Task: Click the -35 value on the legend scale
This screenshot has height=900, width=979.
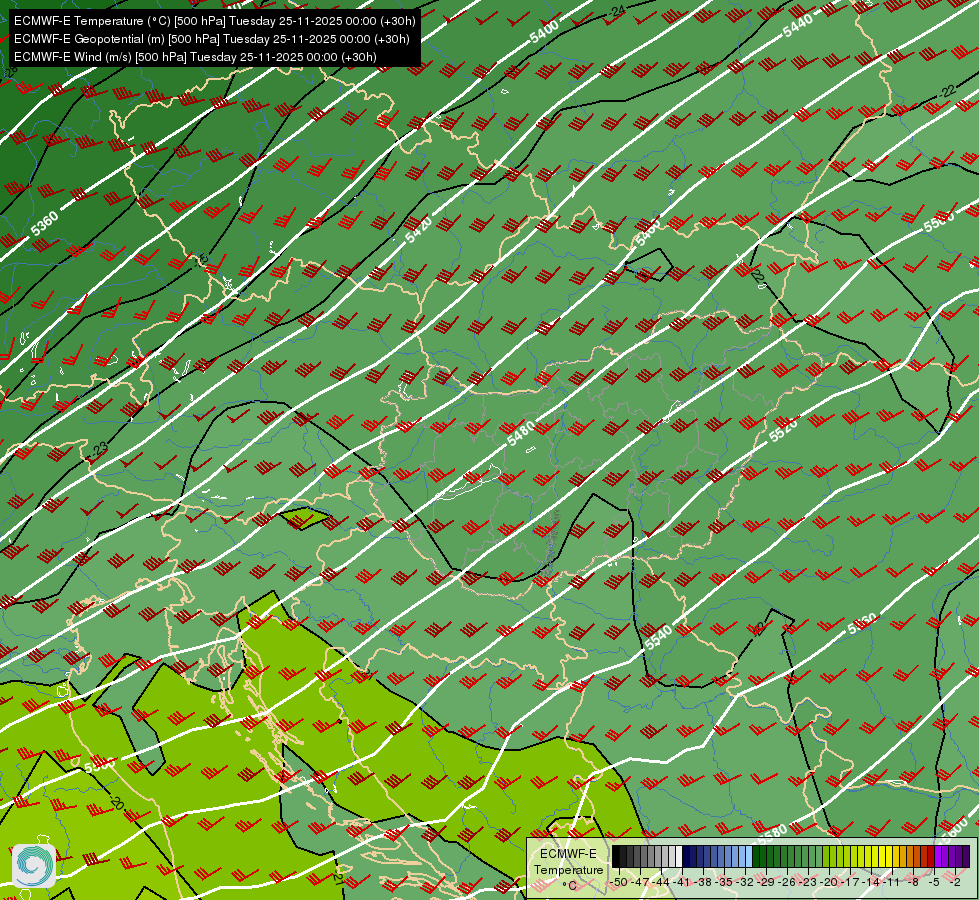Action: (x=724, y=882)
